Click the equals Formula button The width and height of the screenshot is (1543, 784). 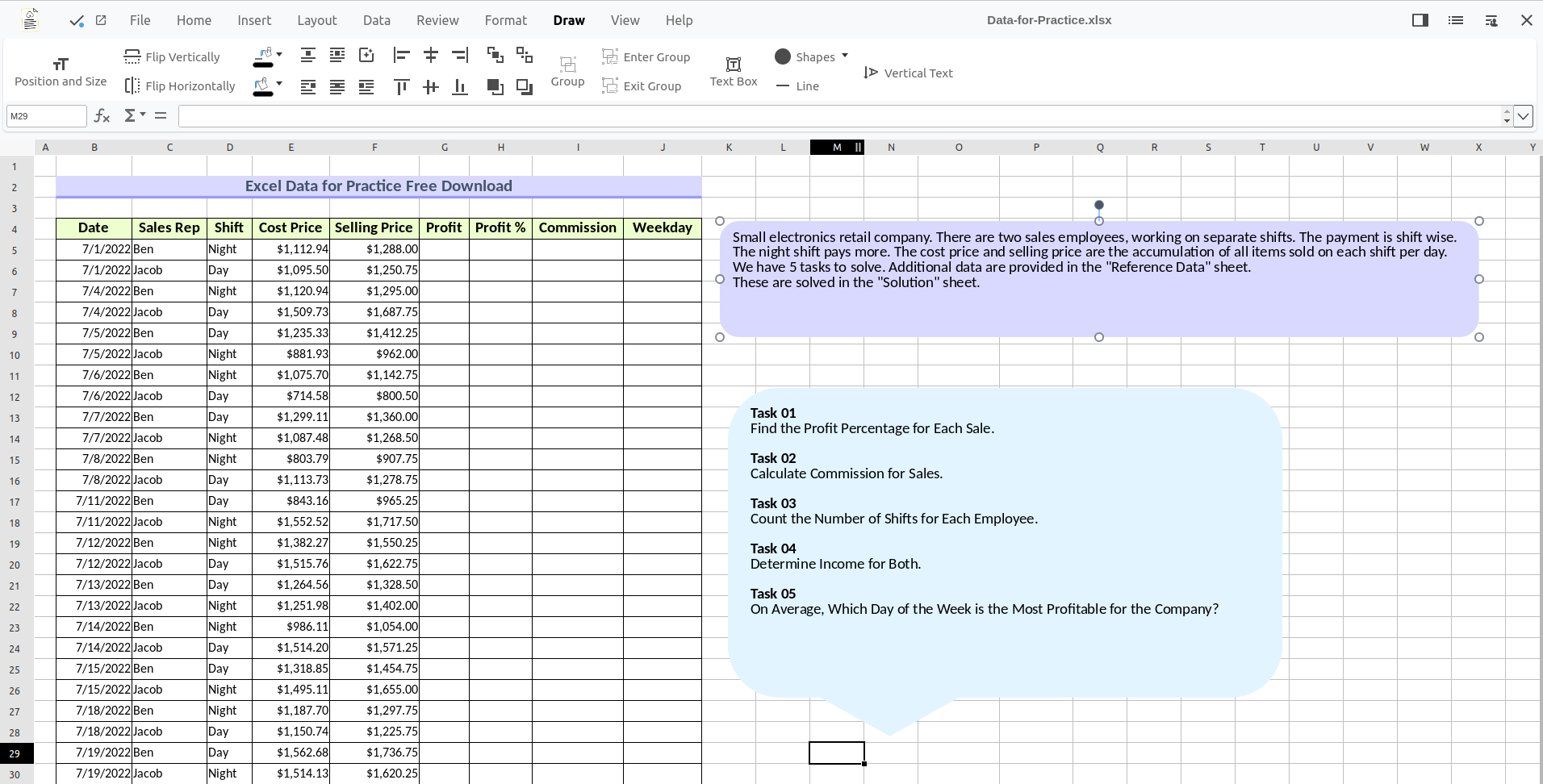tap(161, 115)
